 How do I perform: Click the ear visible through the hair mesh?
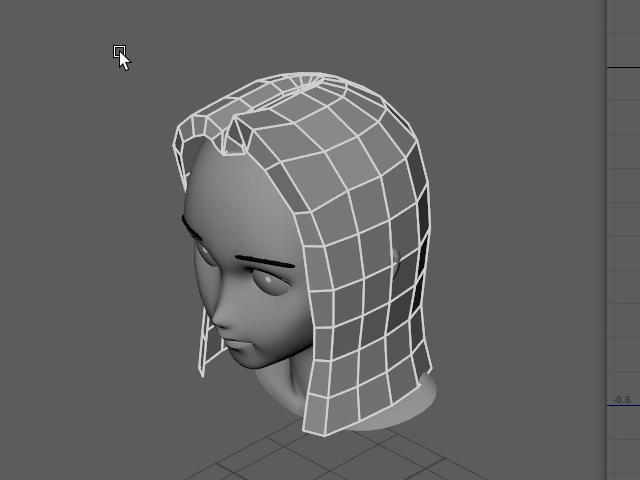pyautogui.click(x=396, y=264)
